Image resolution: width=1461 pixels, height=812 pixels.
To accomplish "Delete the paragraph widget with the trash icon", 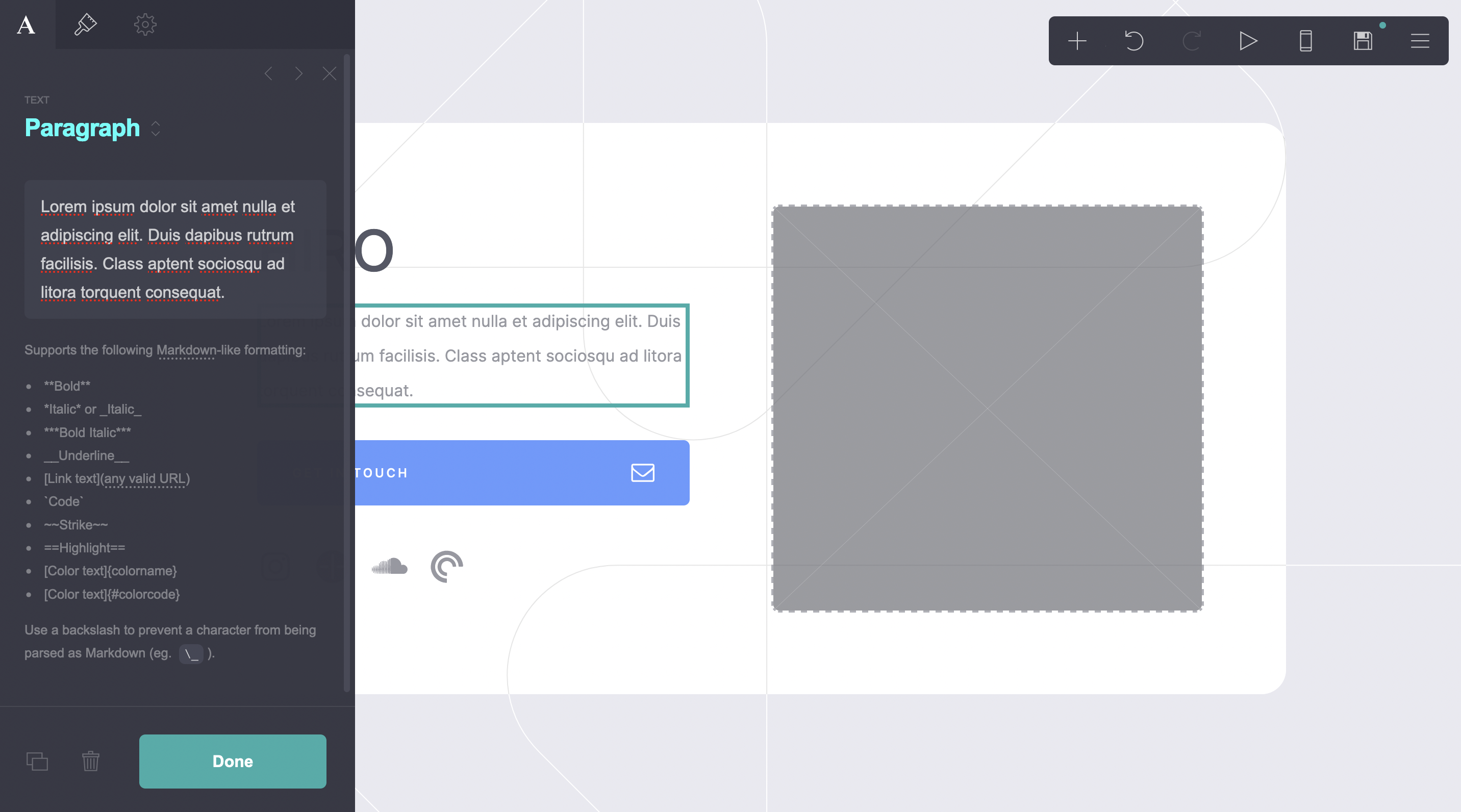I will (91, 762).
